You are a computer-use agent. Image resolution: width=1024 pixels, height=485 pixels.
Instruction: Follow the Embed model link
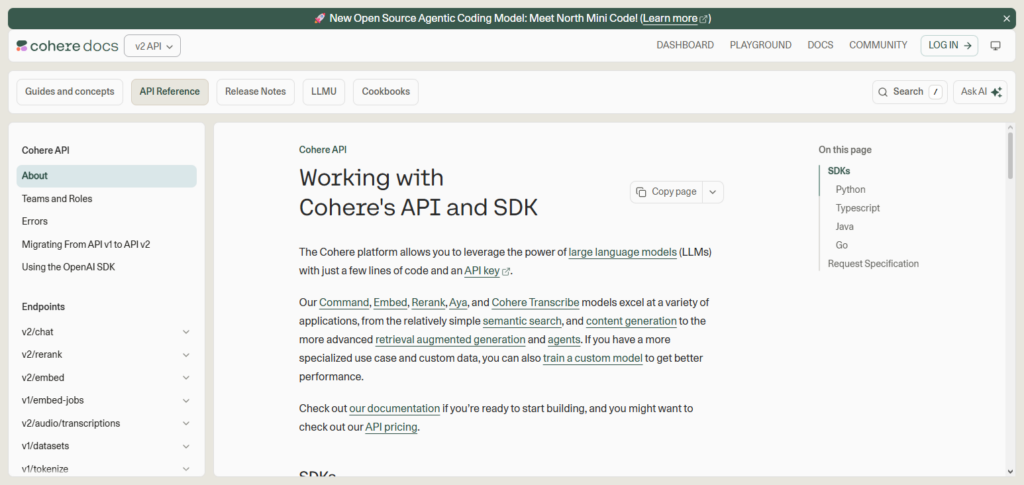click(390, 302)
